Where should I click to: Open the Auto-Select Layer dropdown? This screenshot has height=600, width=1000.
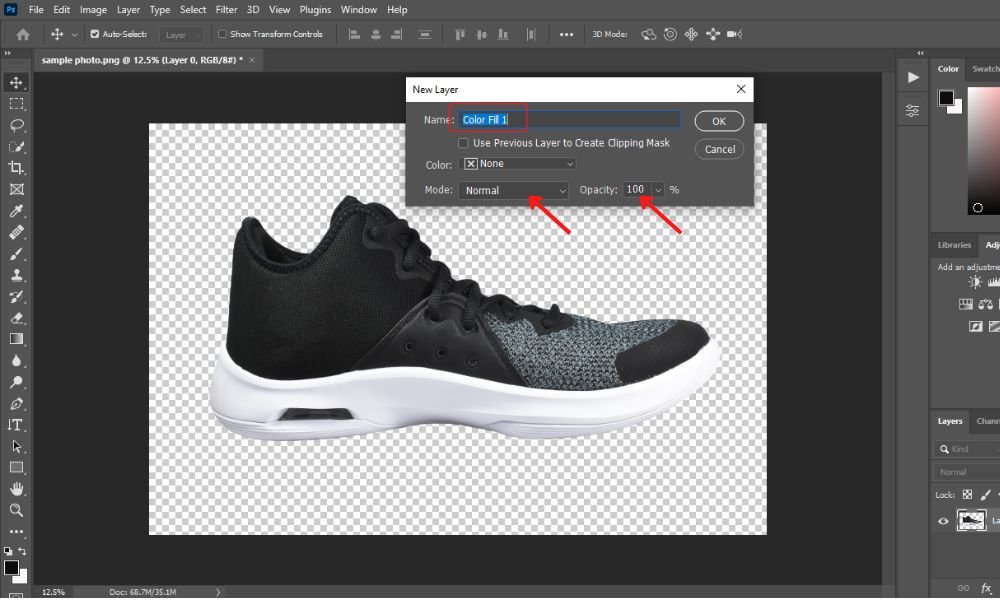click(x=181, y=34)
